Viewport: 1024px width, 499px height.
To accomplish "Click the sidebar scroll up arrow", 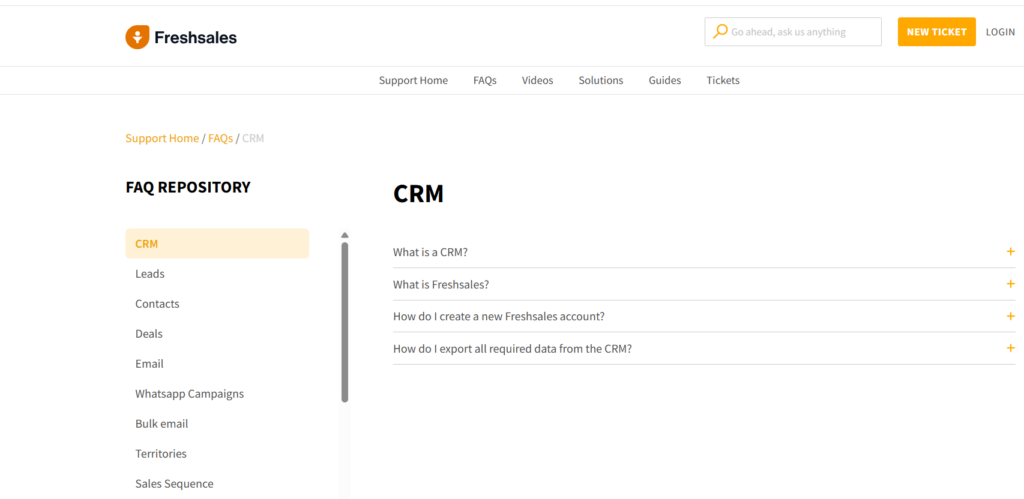I will 345,235.
